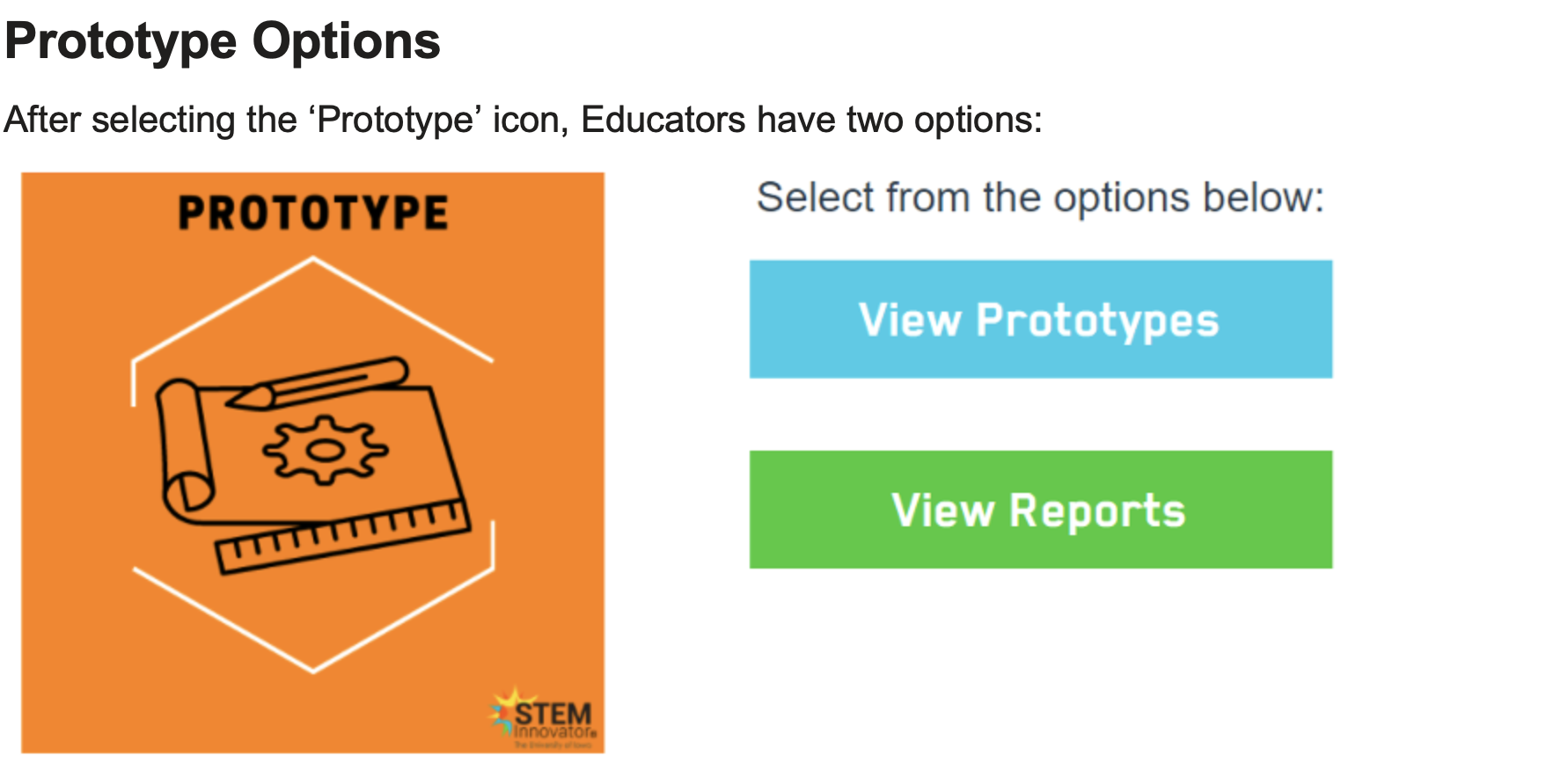
Task: Click 'Select from the options below' text
Action: point(1040,197)
